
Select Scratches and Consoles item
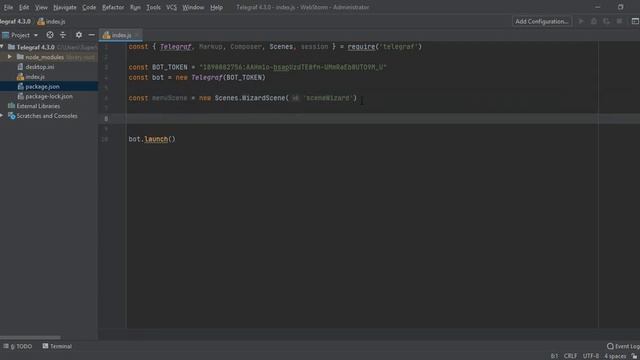point(47,116)
